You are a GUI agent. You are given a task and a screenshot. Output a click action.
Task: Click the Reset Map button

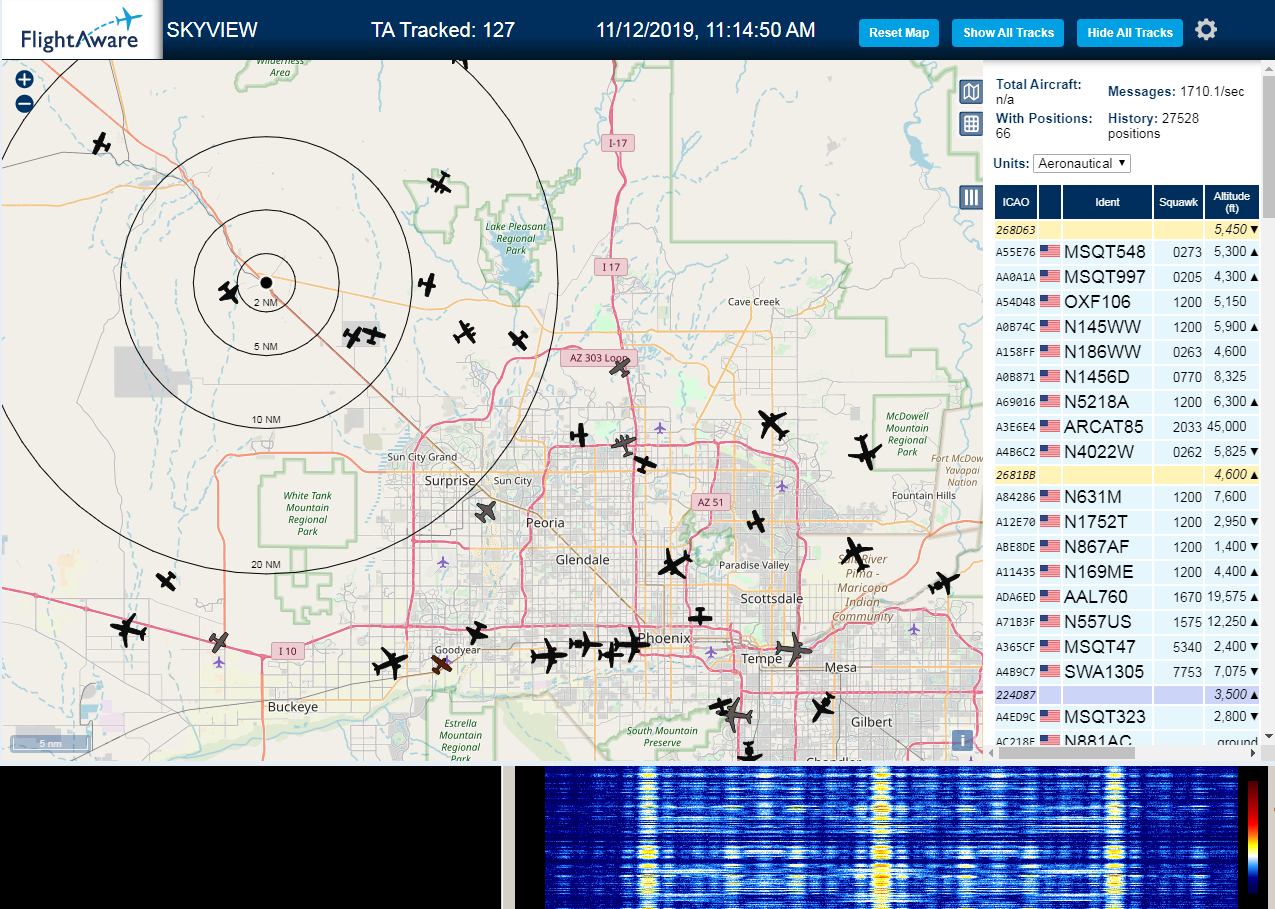pyautogui.click(x=899, y=33)
